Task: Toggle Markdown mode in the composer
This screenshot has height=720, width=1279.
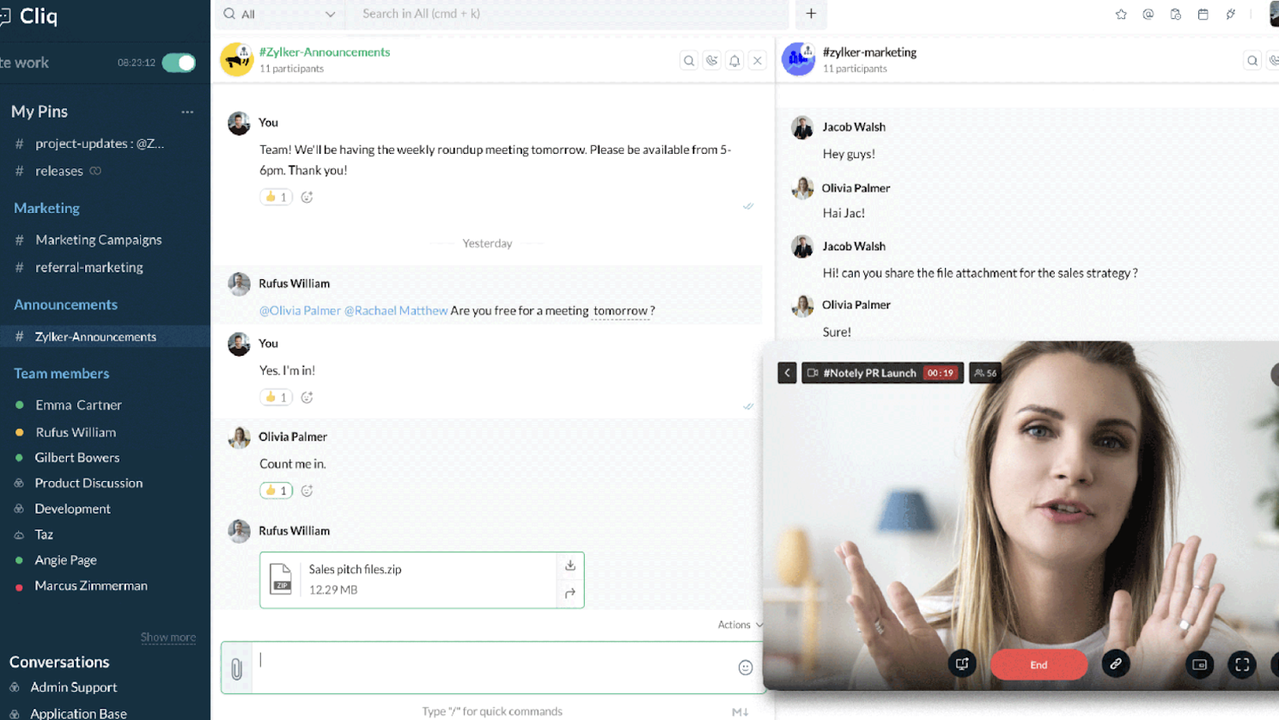Action: (740, 712)
